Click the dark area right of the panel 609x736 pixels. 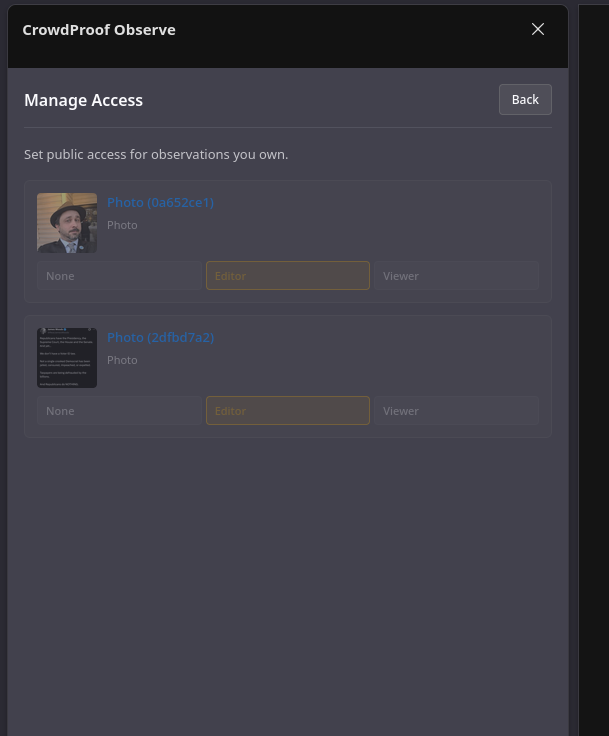click(594, 400)
